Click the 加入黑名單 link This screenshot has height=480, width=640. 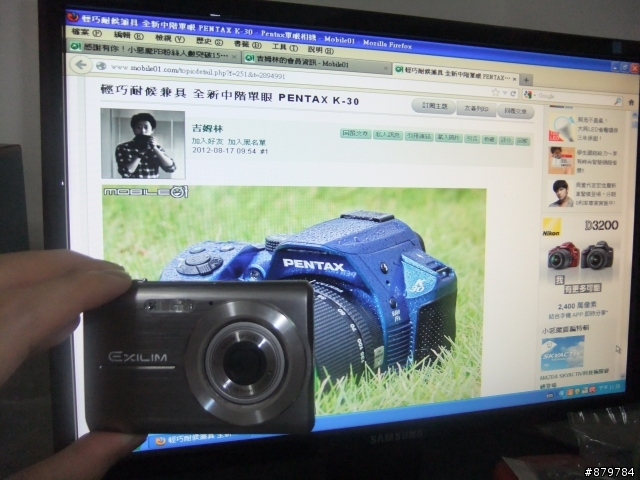pos(247,142)
